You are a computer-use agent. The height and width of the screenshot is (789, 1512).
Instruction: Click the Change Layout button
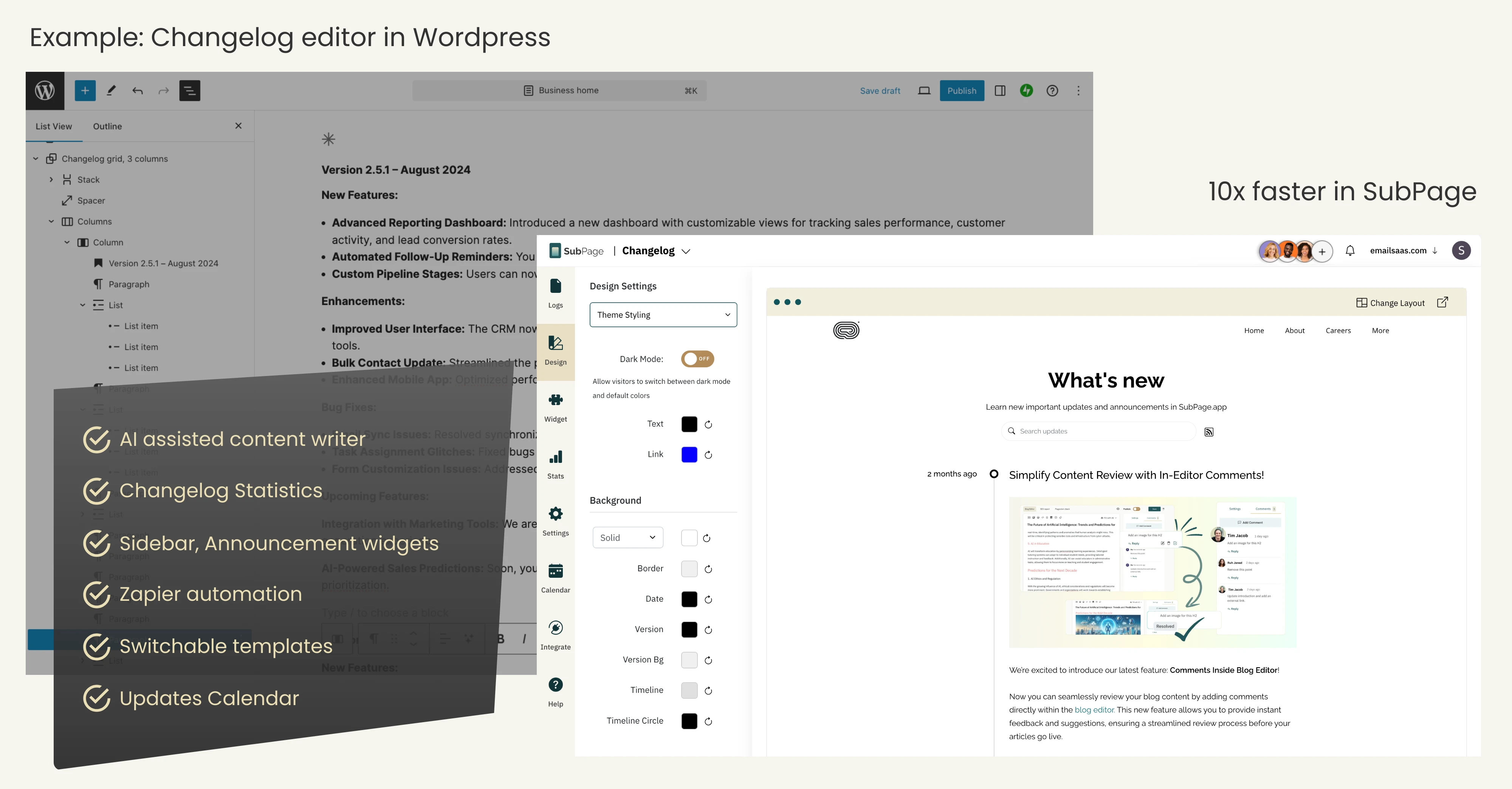click(x=1390, y=303)
